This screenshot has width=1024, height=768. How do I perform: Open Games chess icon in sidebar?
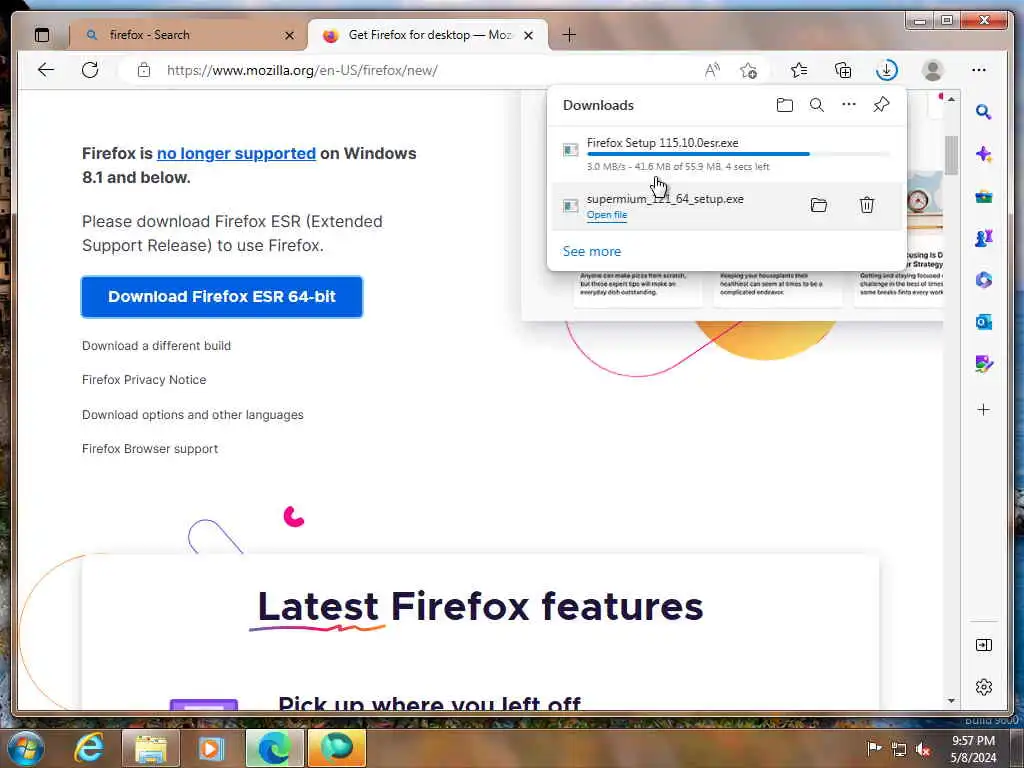tap(984, 238)
